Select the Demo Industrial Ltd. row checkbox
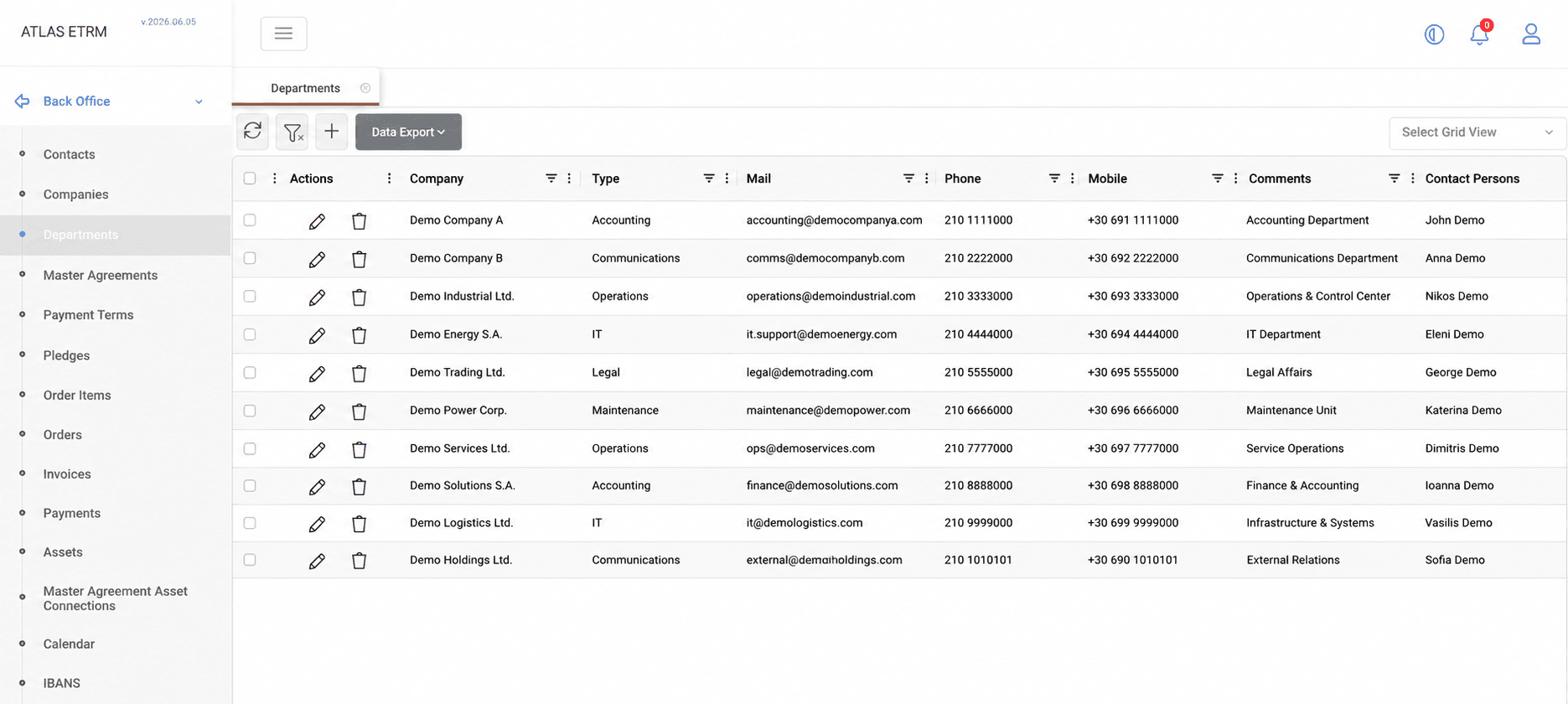Image resolution: width=1568 pixels, height=704 pixels. pos(250,296)
